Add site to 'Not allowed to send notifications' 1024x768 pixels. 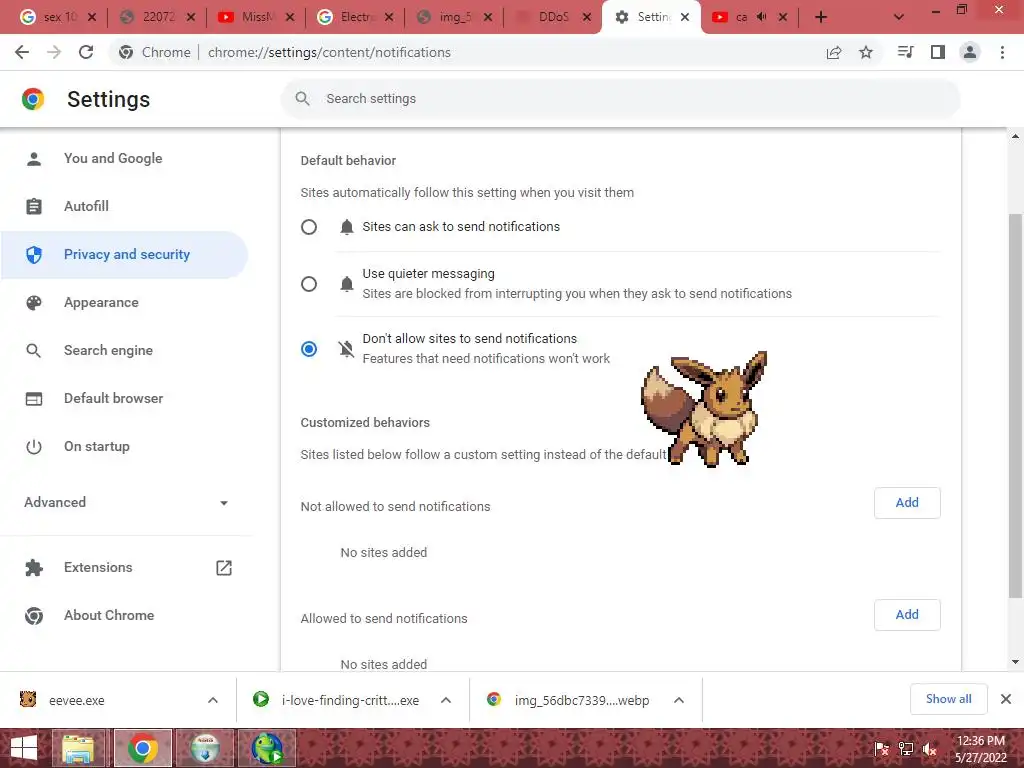pos(907,503)
